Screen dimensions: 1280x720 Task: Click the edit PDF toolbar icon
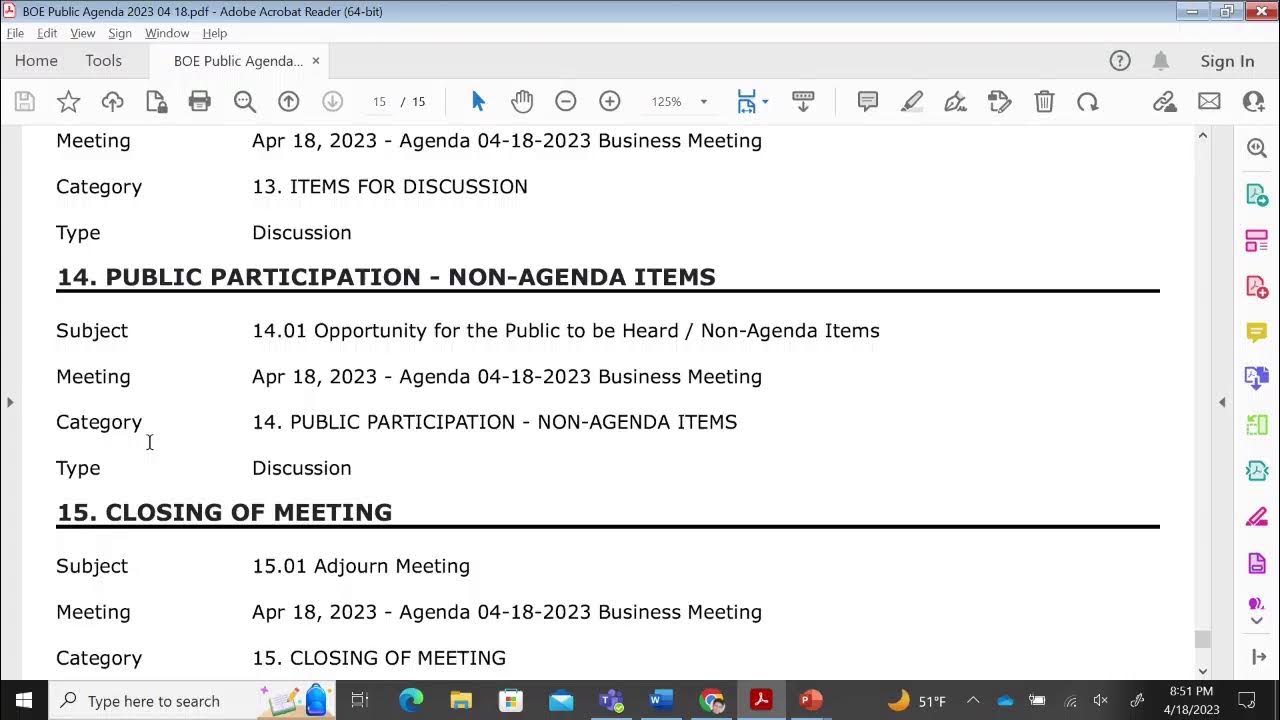(1000, 101)
